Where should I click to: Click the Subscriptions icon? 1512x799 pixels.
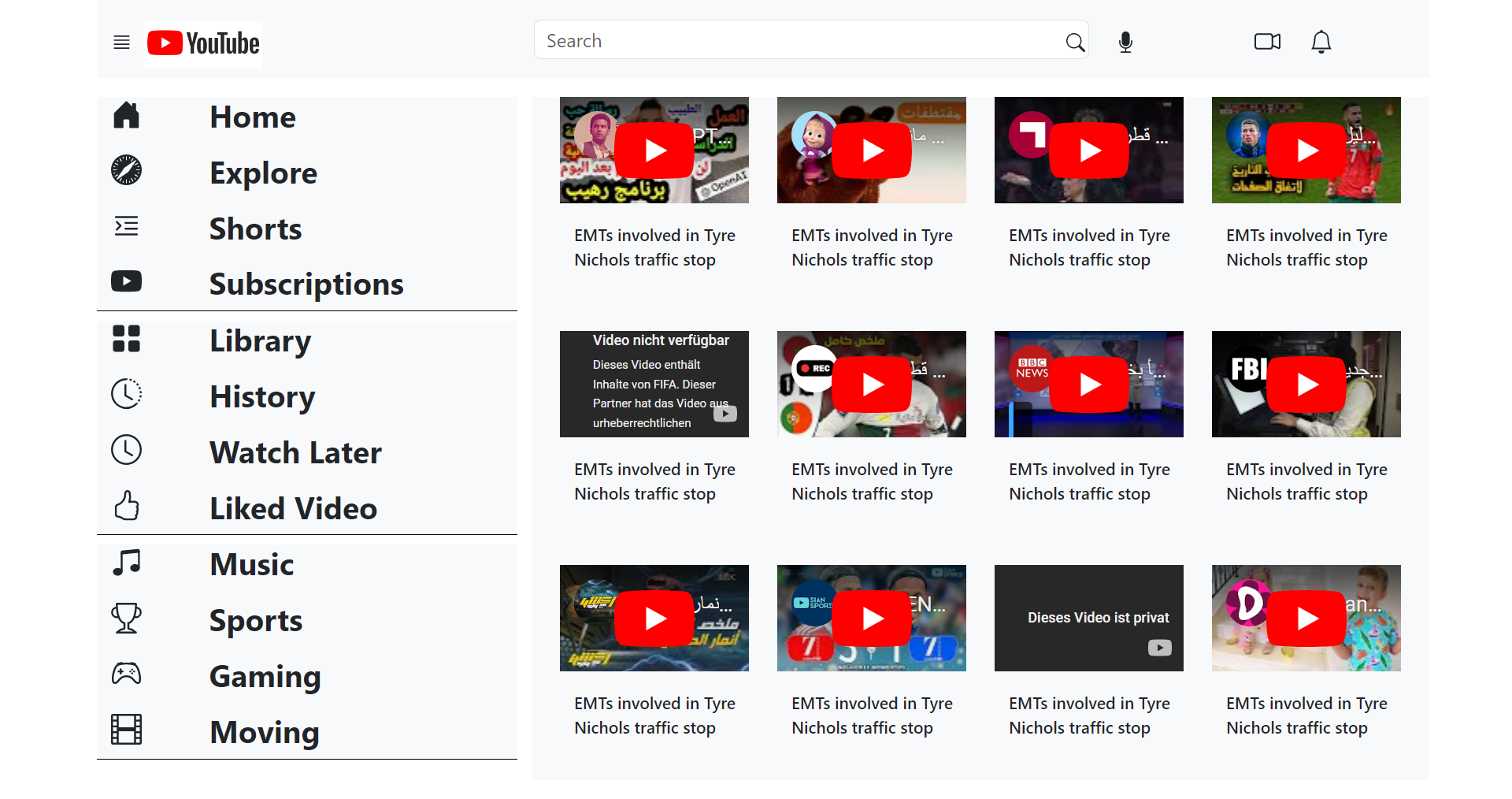pos(125,281)
